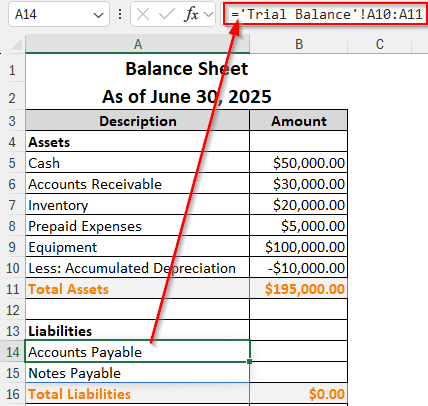Select row 11 header
Screen dimensions: 428x406
coord(12,289)
